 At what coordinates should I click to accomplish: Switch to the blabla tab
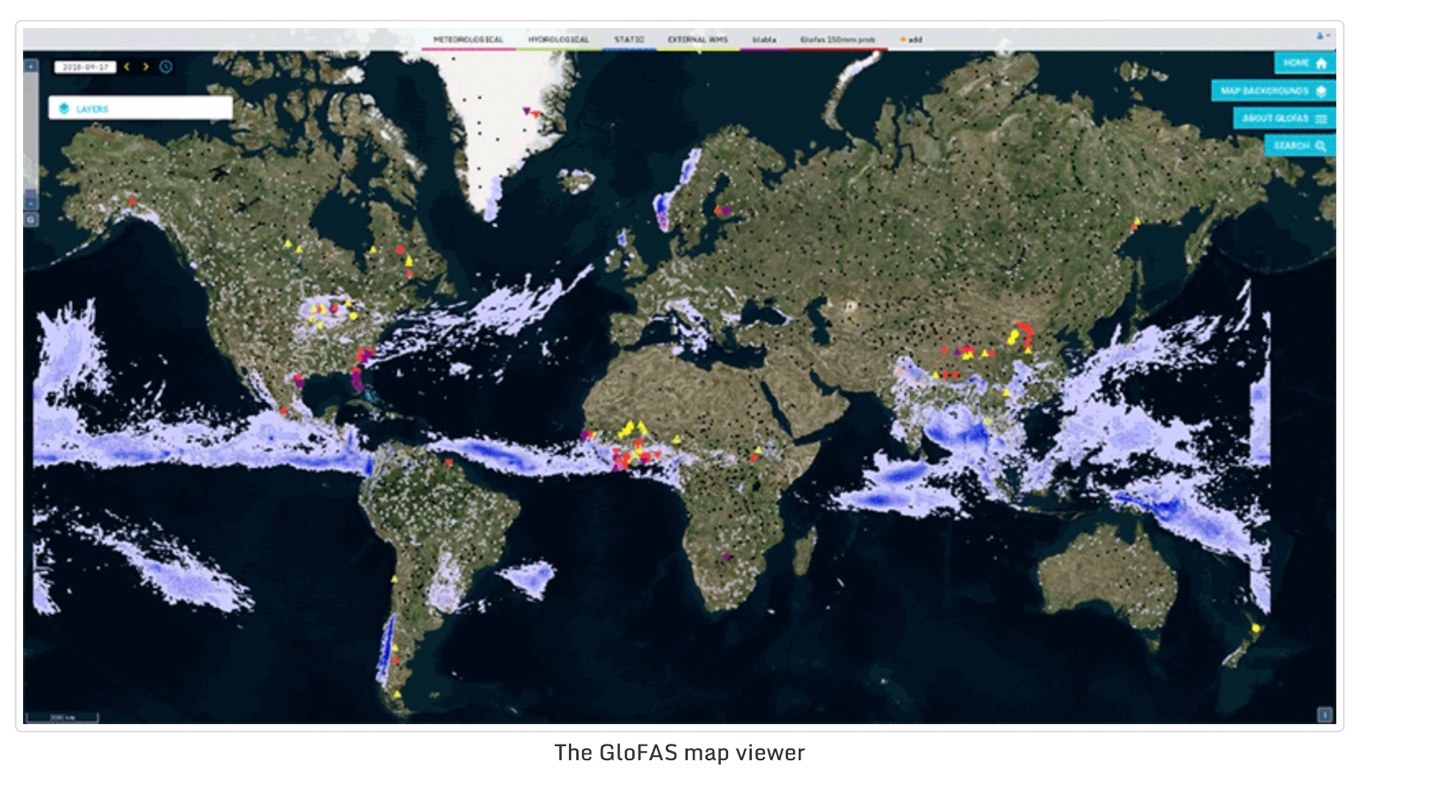pos(764,40)
